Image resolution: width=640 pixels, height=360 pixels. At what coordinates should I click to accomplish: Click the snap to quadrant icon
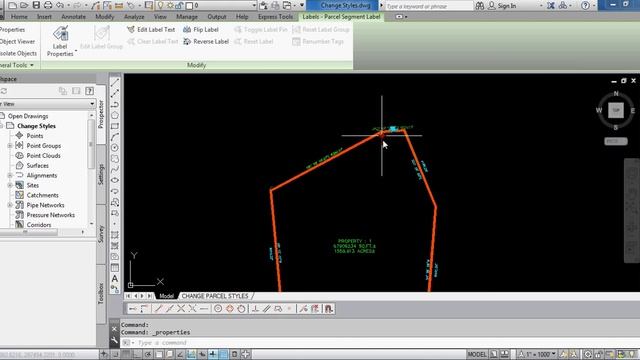230,309
